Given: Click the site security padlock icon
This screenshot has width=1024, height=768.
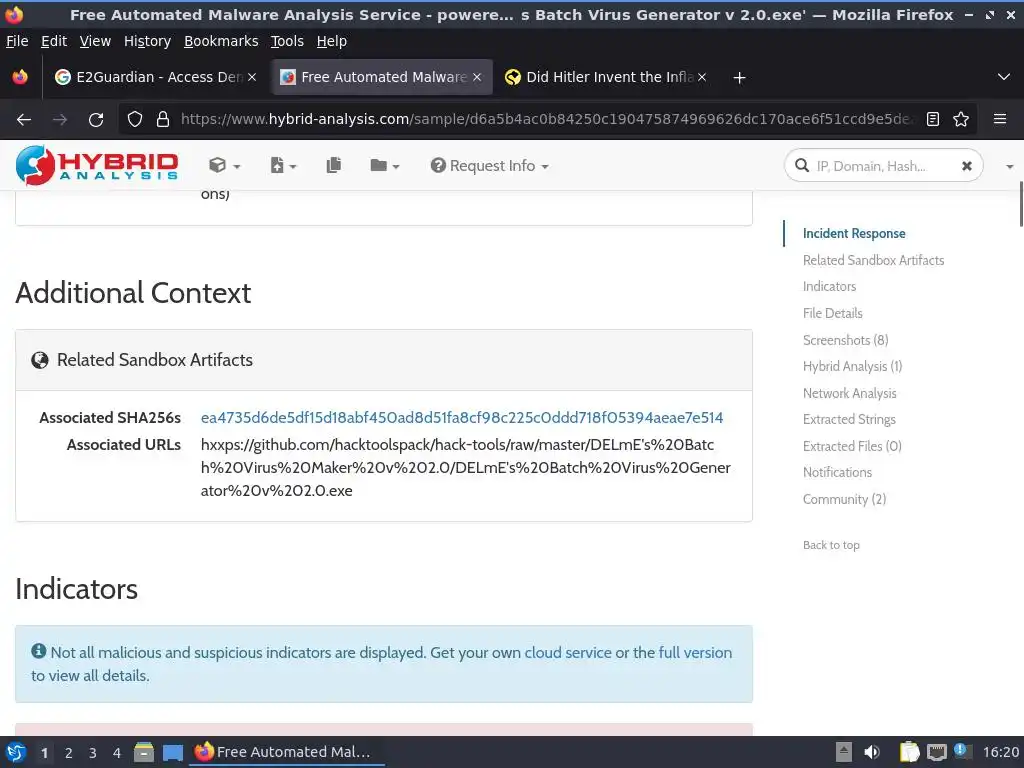Looking at the screenshot, I should (x=163, y=120).
